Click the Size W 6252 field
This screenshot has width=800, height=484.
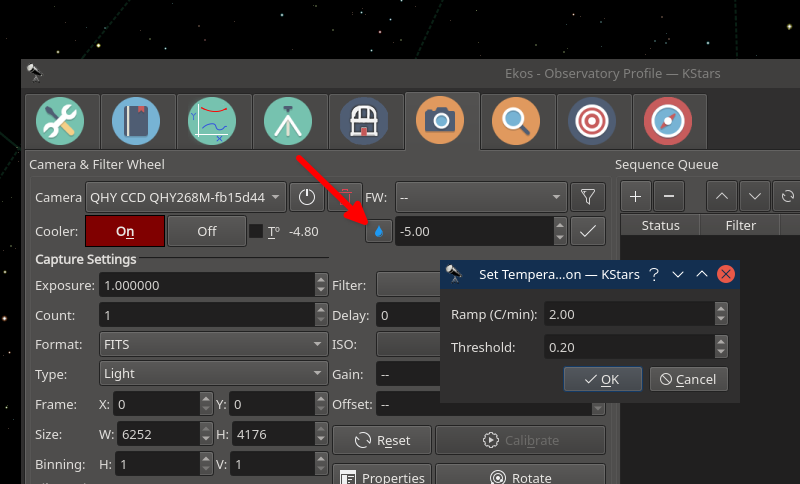click(158, 434)
